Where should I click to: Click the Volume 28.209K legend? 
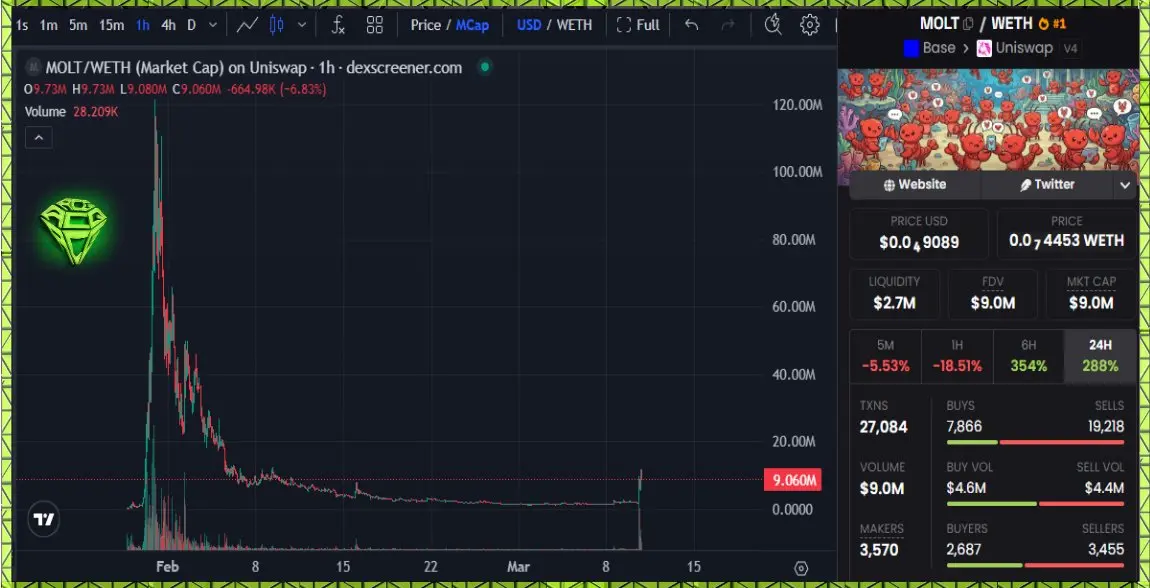72,112
